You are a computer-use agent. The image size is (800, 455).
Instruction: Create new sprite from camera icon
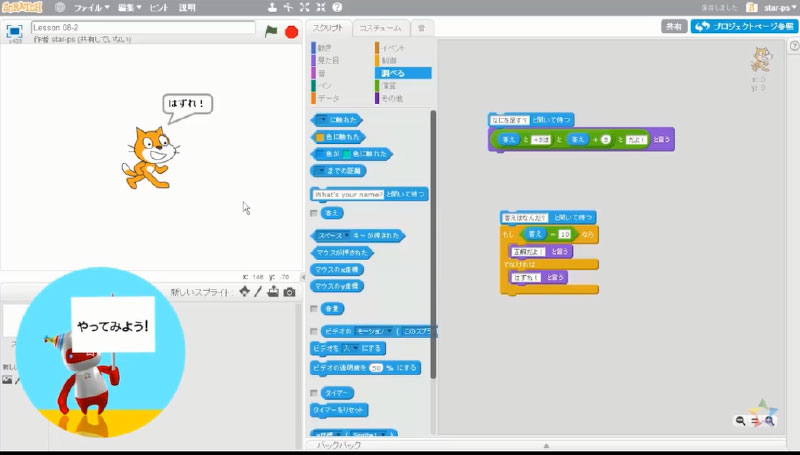[289, 292]
